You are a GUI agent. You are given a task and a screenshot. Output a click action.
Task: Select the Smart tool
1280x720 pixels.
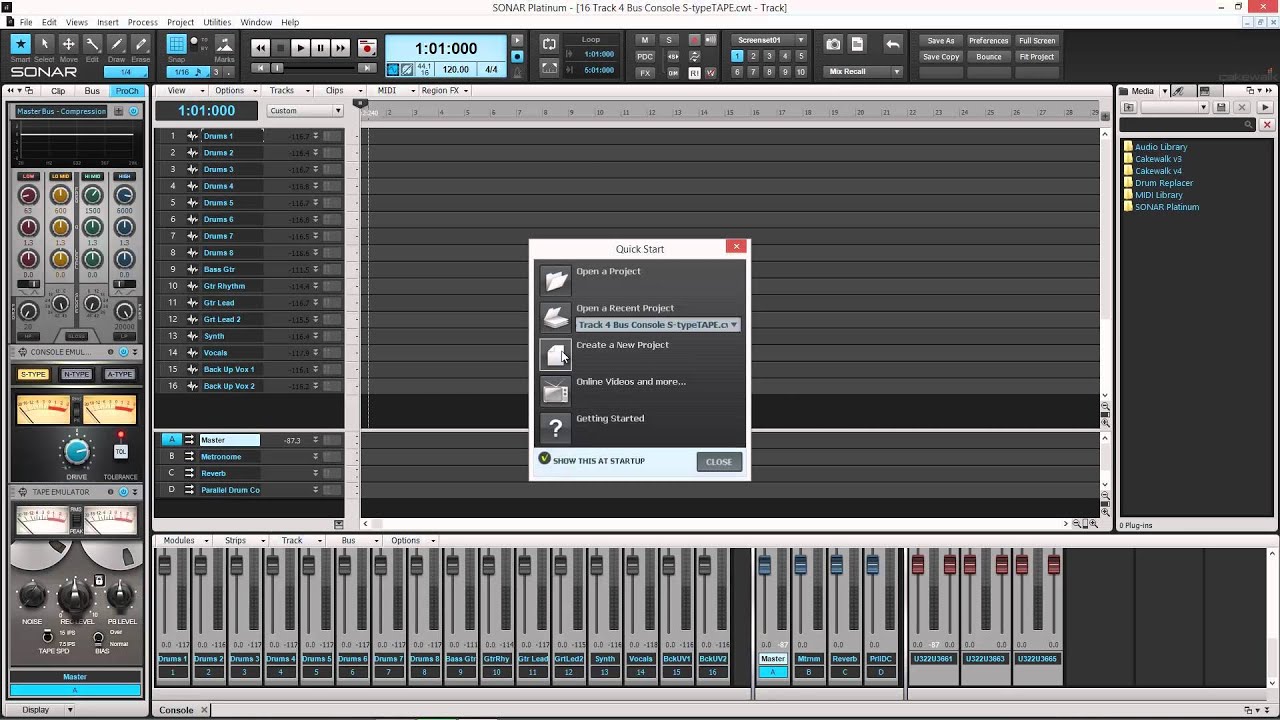(20, 44)
